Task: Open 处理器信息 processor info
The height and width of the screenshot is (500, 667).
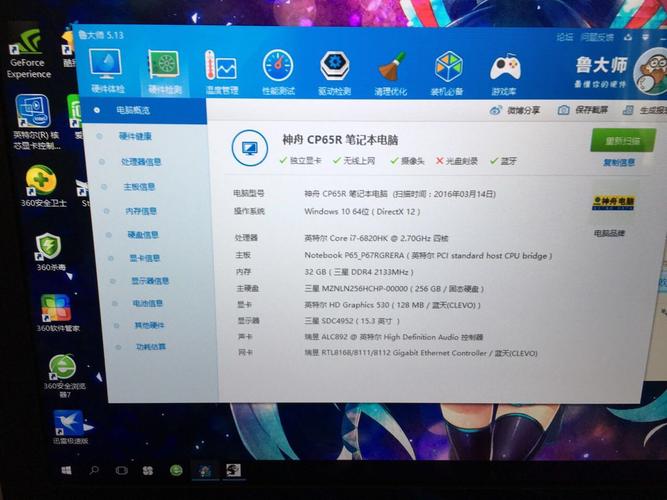Action: 141,162
